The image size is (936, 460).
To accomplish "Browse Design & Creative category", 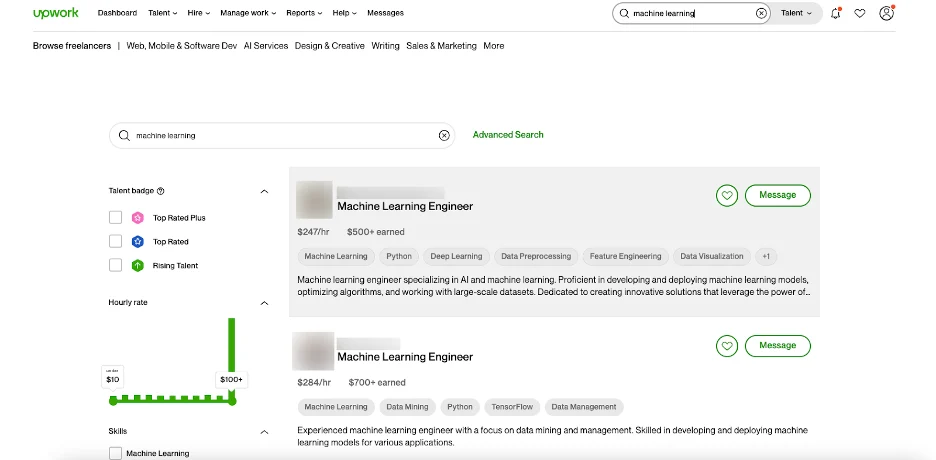I will [x=330, y=46].
